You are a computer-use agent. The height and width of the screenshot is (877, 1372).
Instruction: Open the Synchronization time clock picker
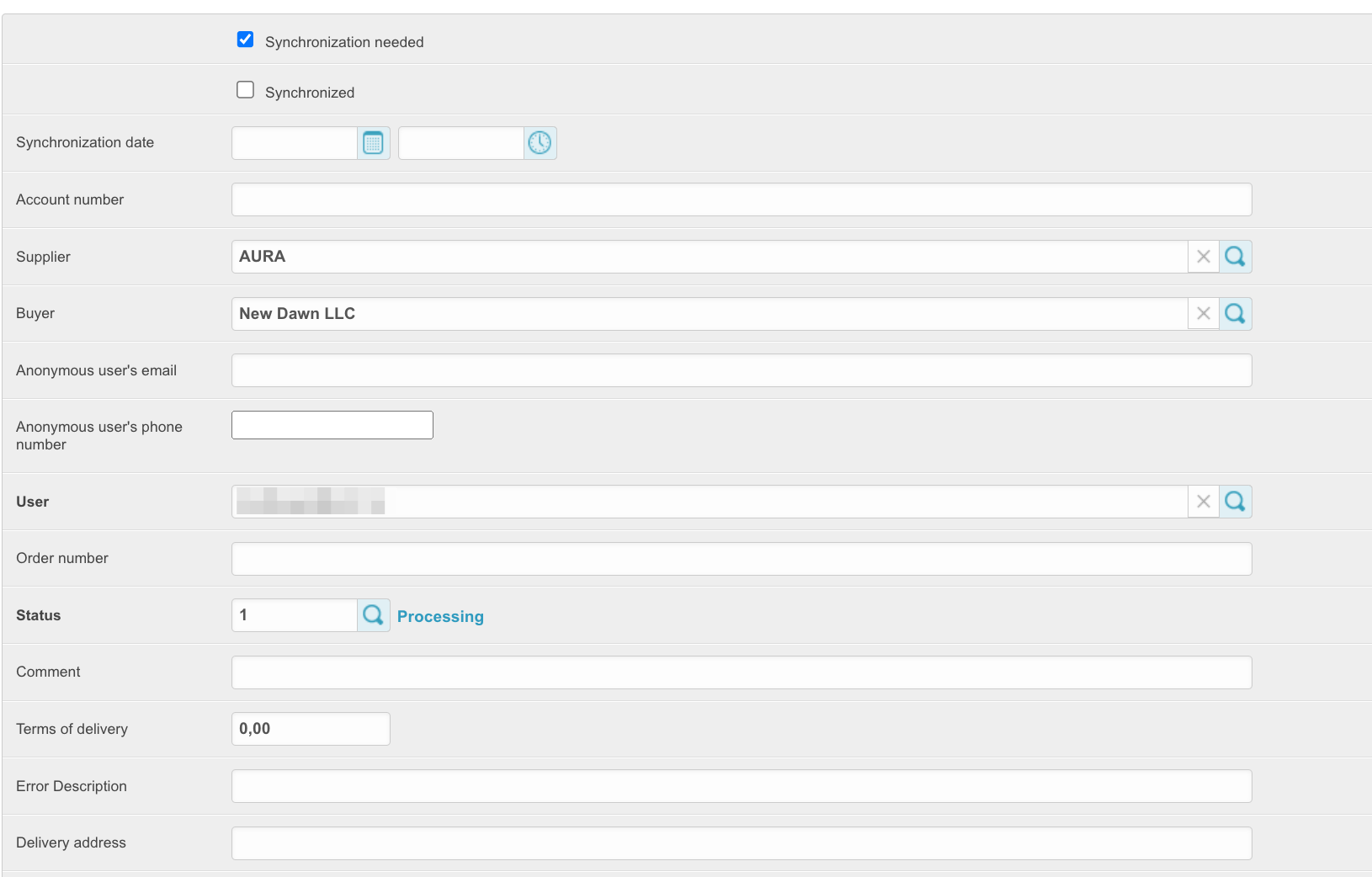coord(540,143)
